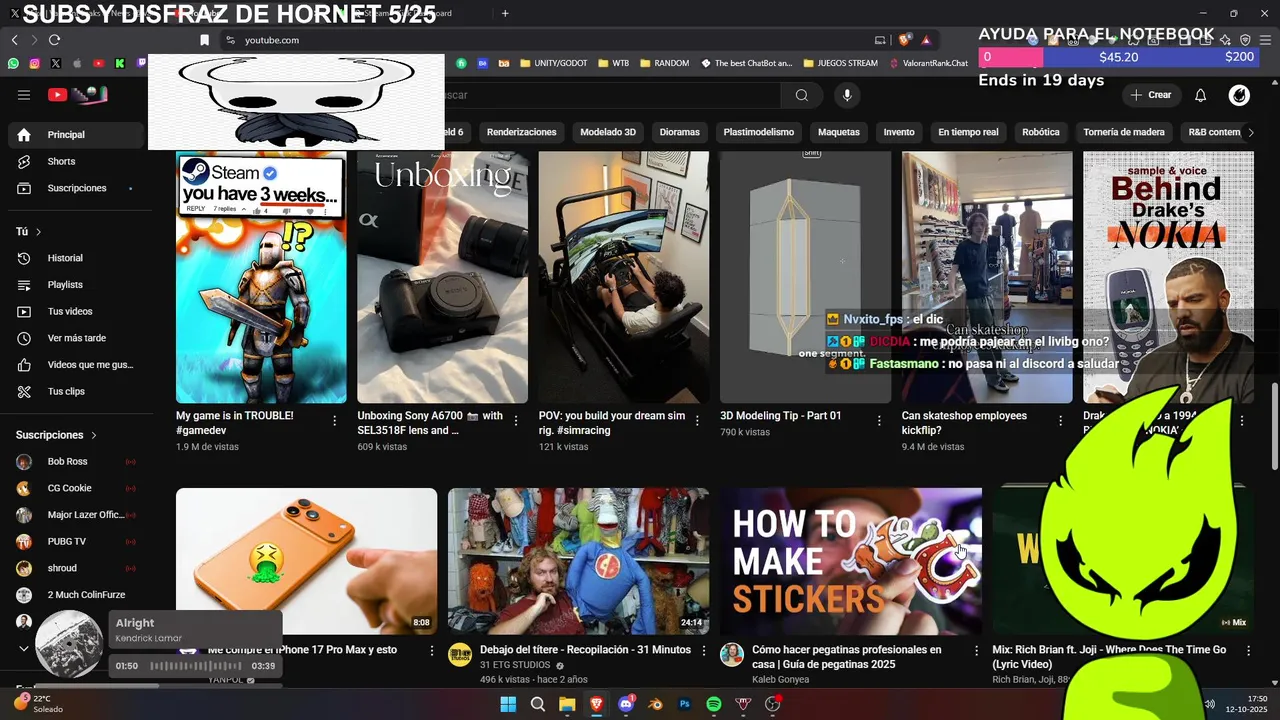Expand the Suscripciones section heading

[x=56, y=435]
